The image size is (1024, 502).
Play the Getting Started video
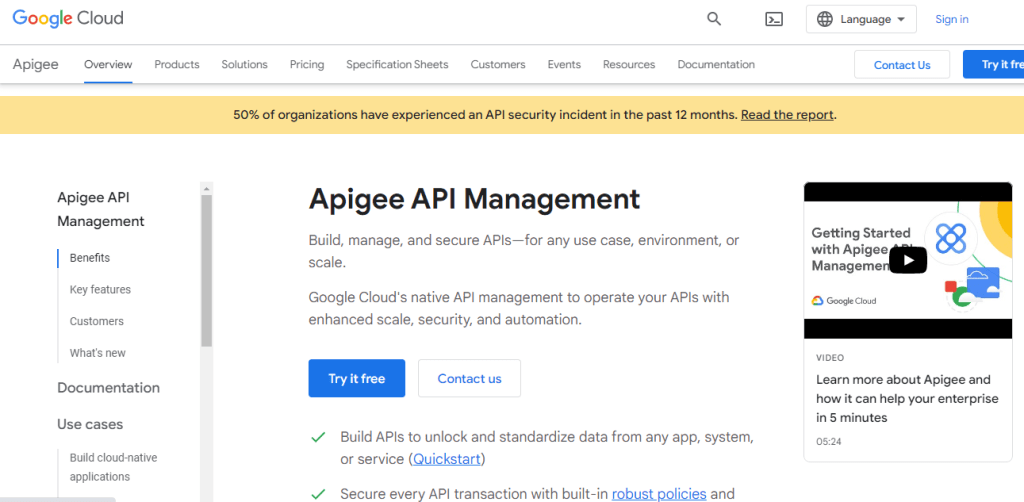click(908, 260)
